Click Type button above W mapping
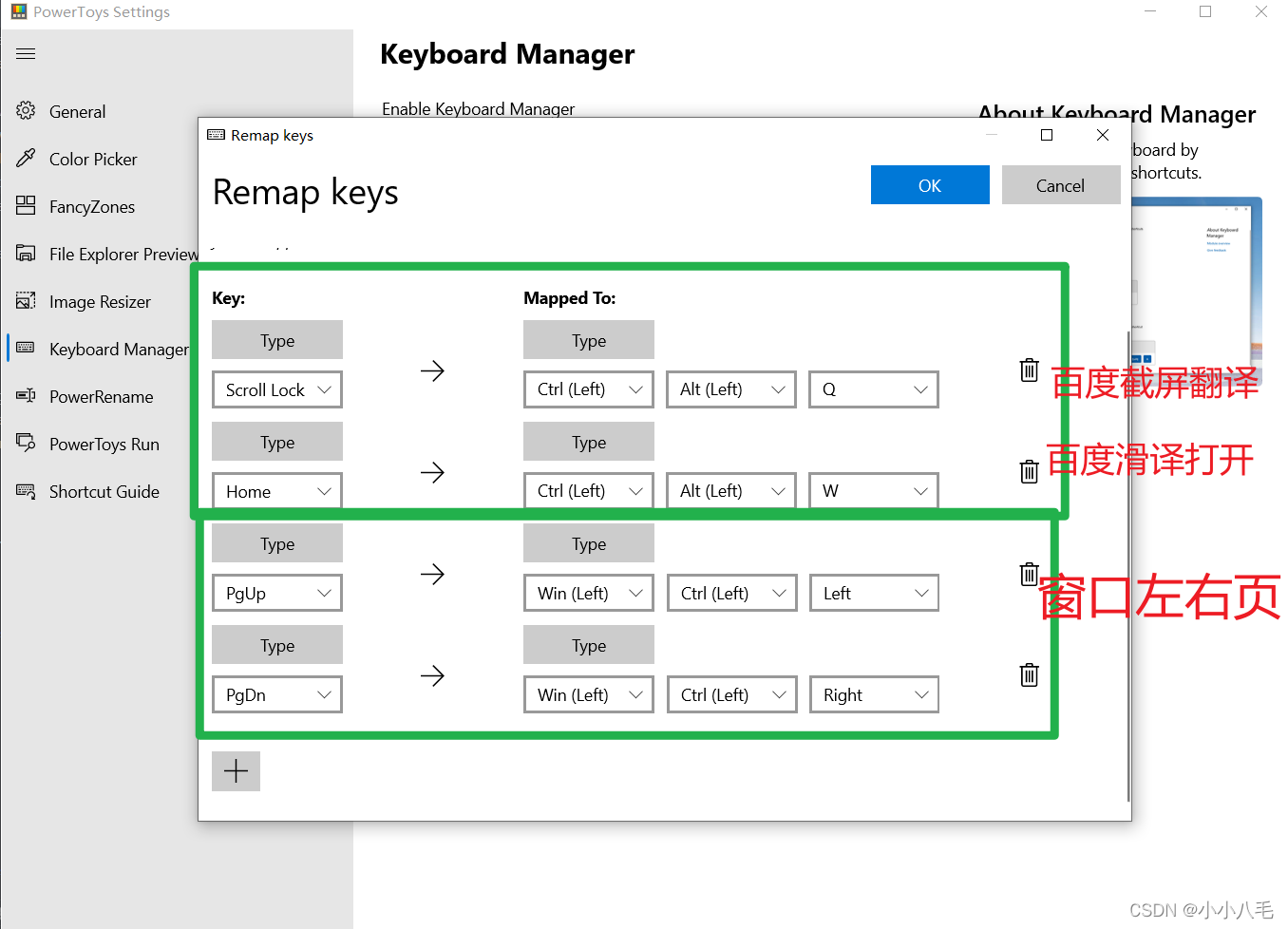The height and width of the screenshot is (929, 1288). pos(589,442)
